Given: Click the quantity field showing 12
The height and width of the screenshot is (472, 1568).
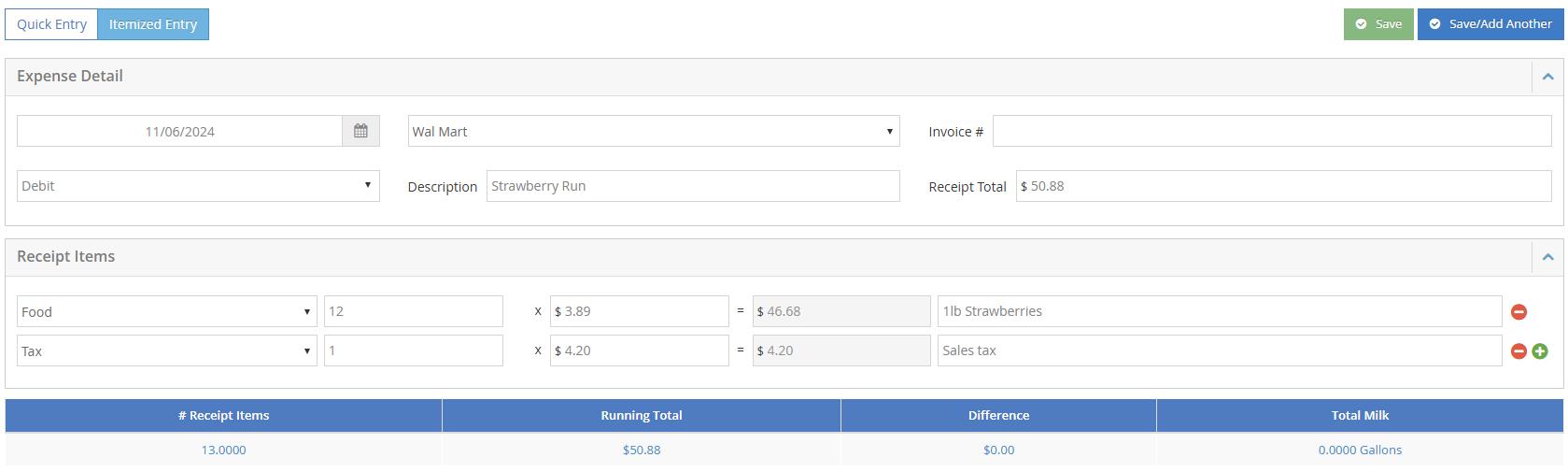Looking at the screenshot, I should [x=414, y=312].
